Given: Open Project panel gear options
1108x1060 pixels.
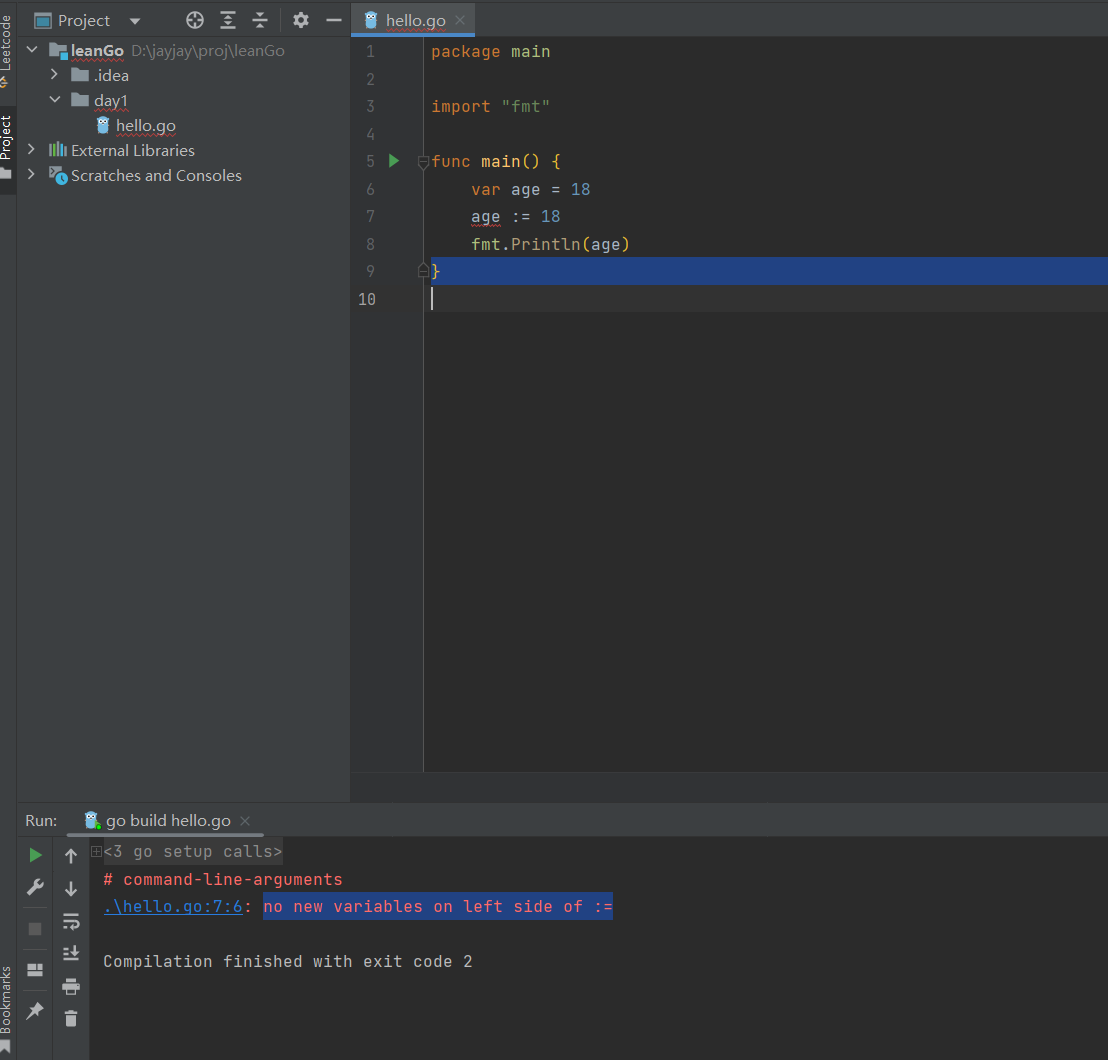Looking at the screenshot, I should point(301,20).
